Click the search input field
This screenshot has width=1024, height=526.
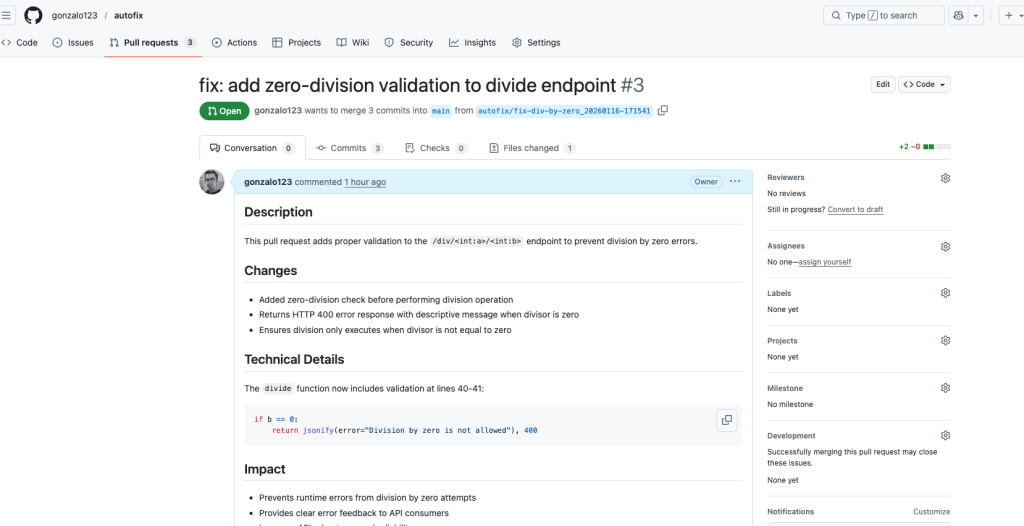(883, 15)
